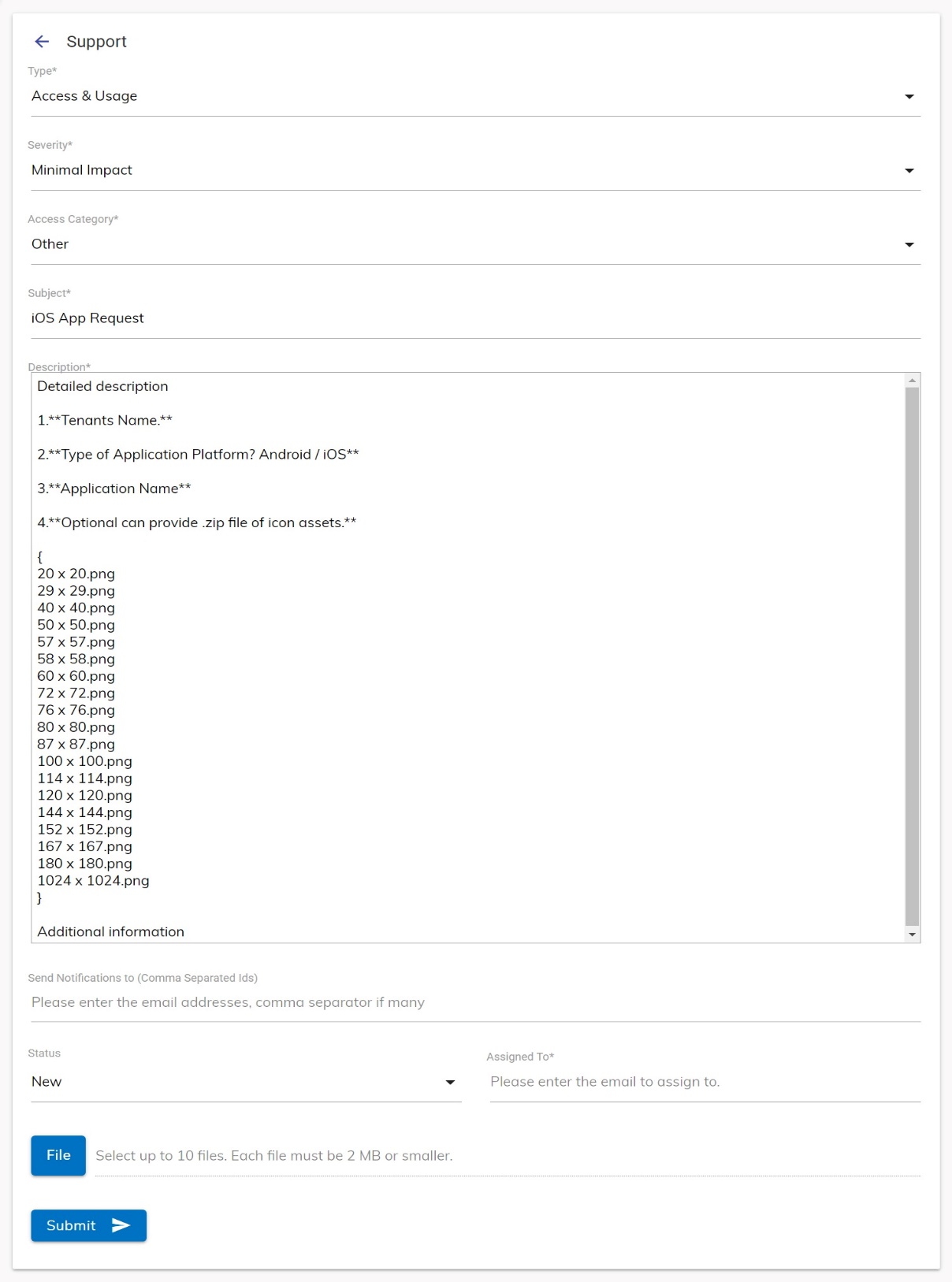
Task: Click the back arrow icon
Action: pos(42,42)
